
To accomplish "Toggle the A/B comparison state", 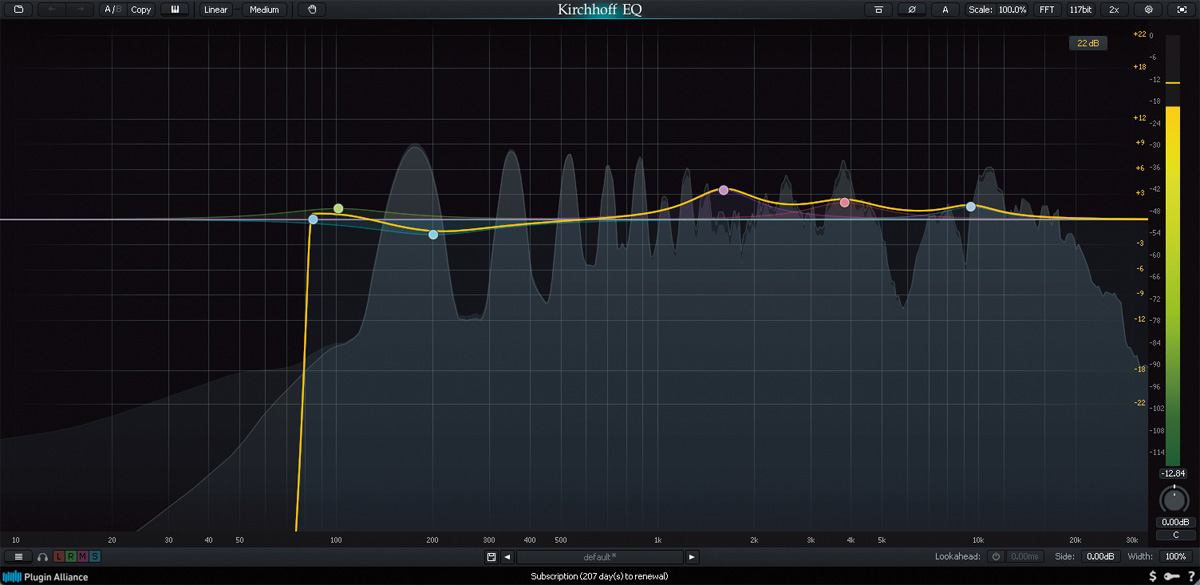I will coord(113,9).
